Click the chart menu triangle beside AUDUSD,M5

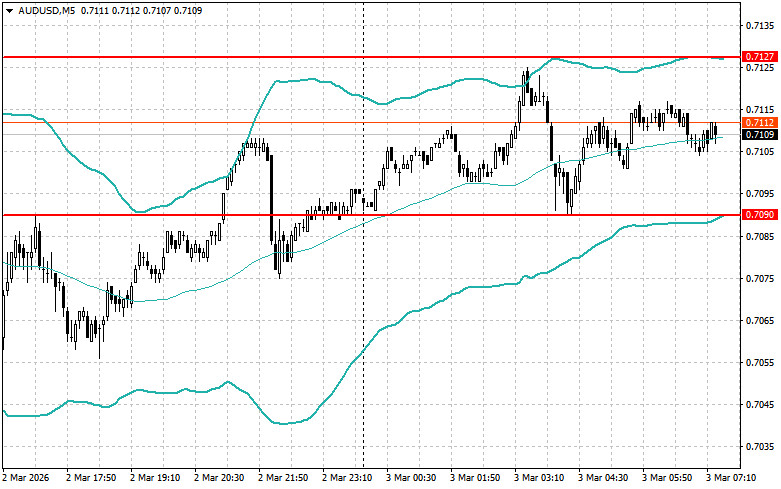coord(9,11)
